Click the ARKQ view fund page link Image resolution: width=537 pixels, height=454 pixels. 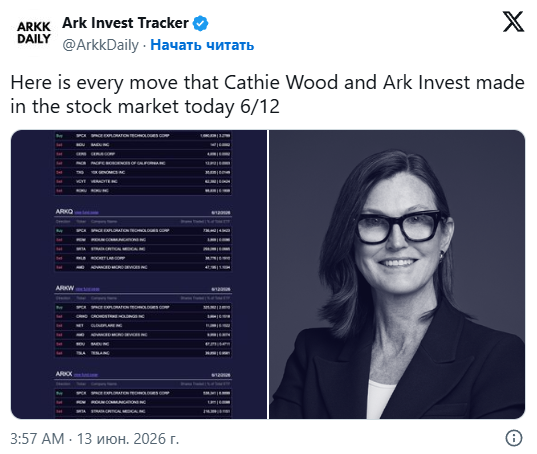[x=86, y=212]
